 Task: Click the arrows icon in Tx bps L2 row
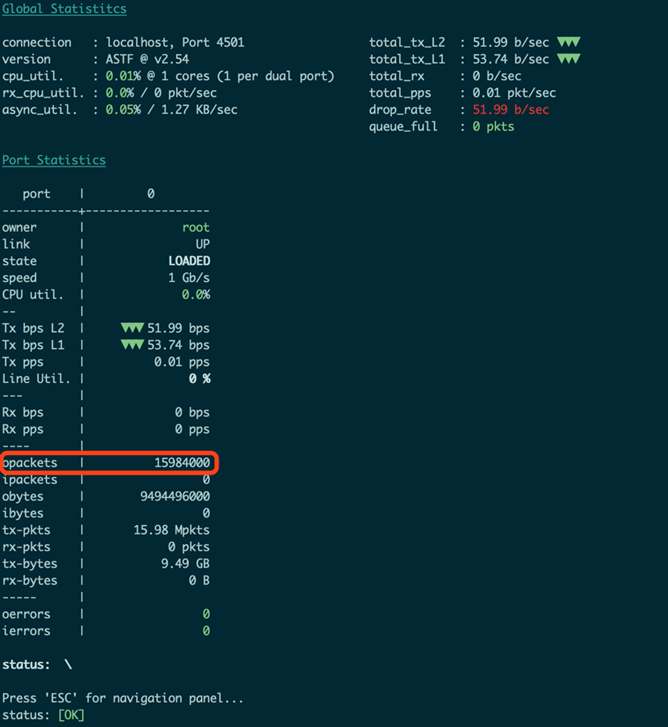132,328
